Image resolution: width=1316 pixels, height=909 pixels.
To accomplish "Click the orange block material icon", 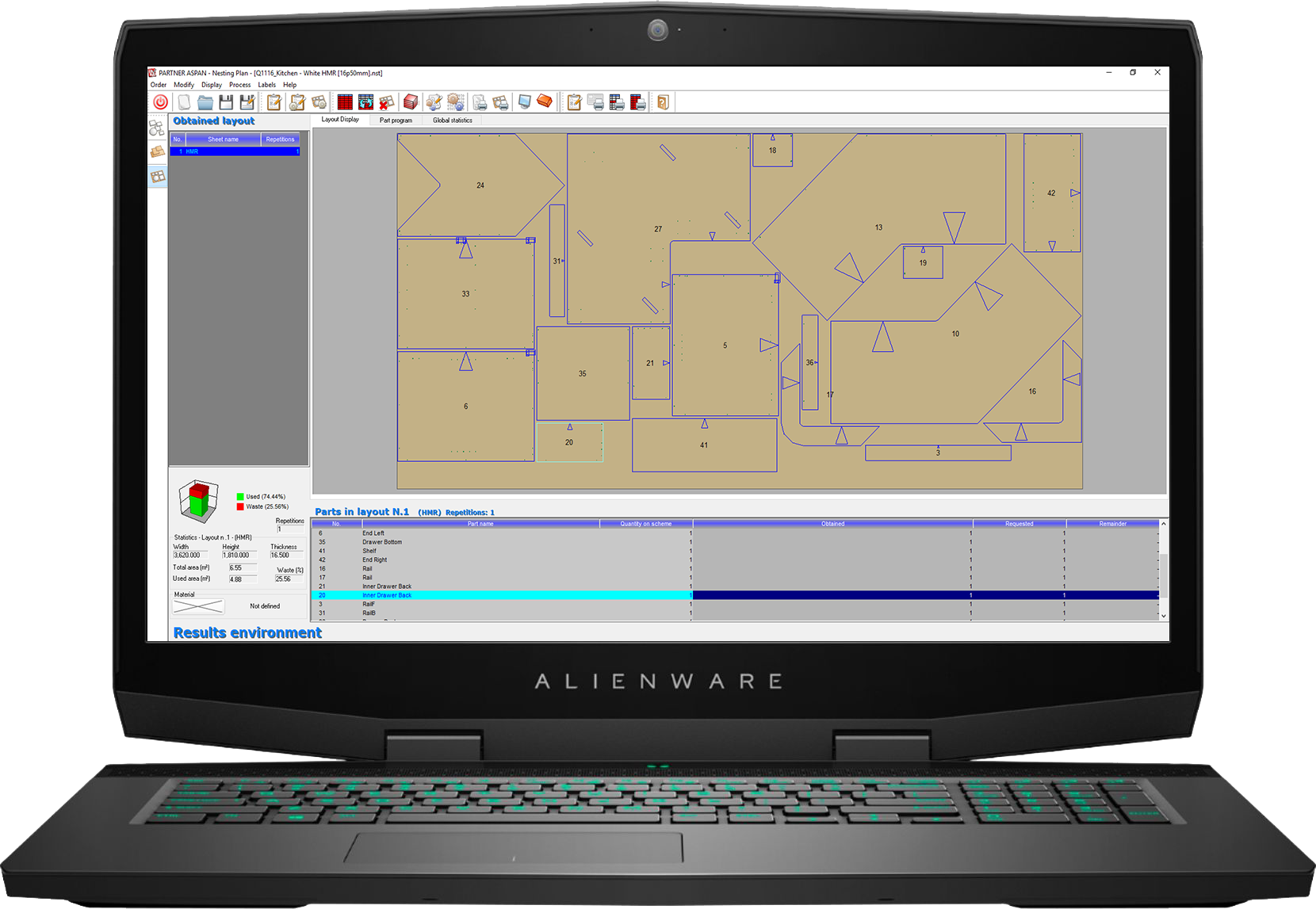I will coord(545,102).
